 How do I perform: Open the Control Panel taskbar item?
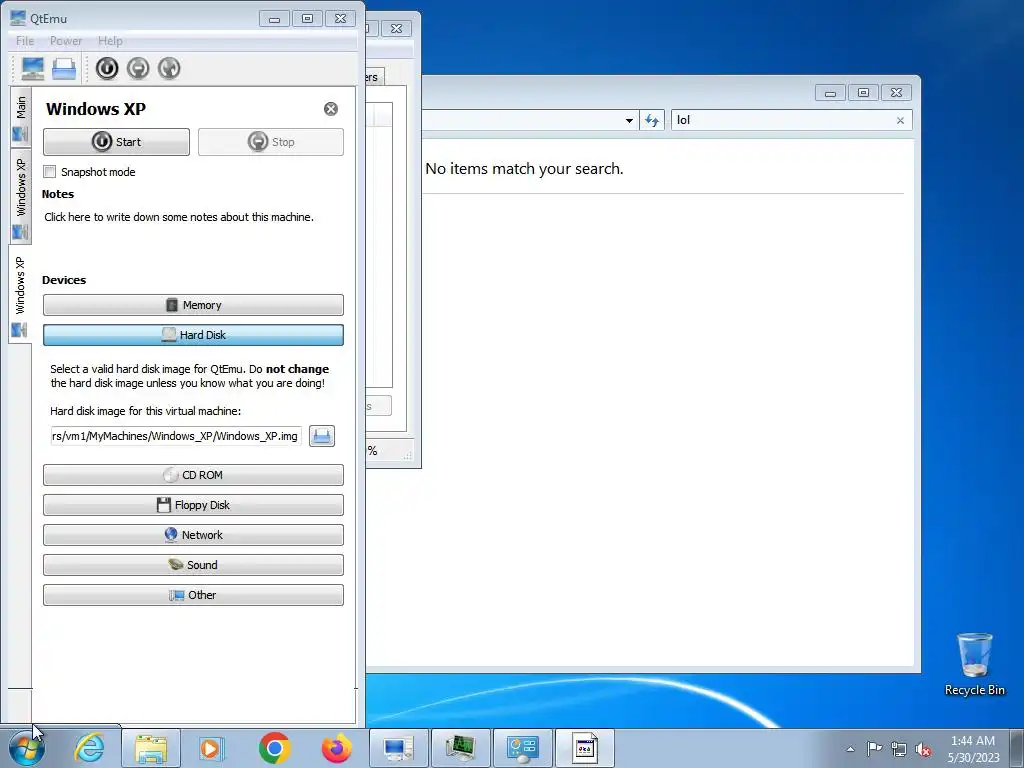tap(522, 748)
